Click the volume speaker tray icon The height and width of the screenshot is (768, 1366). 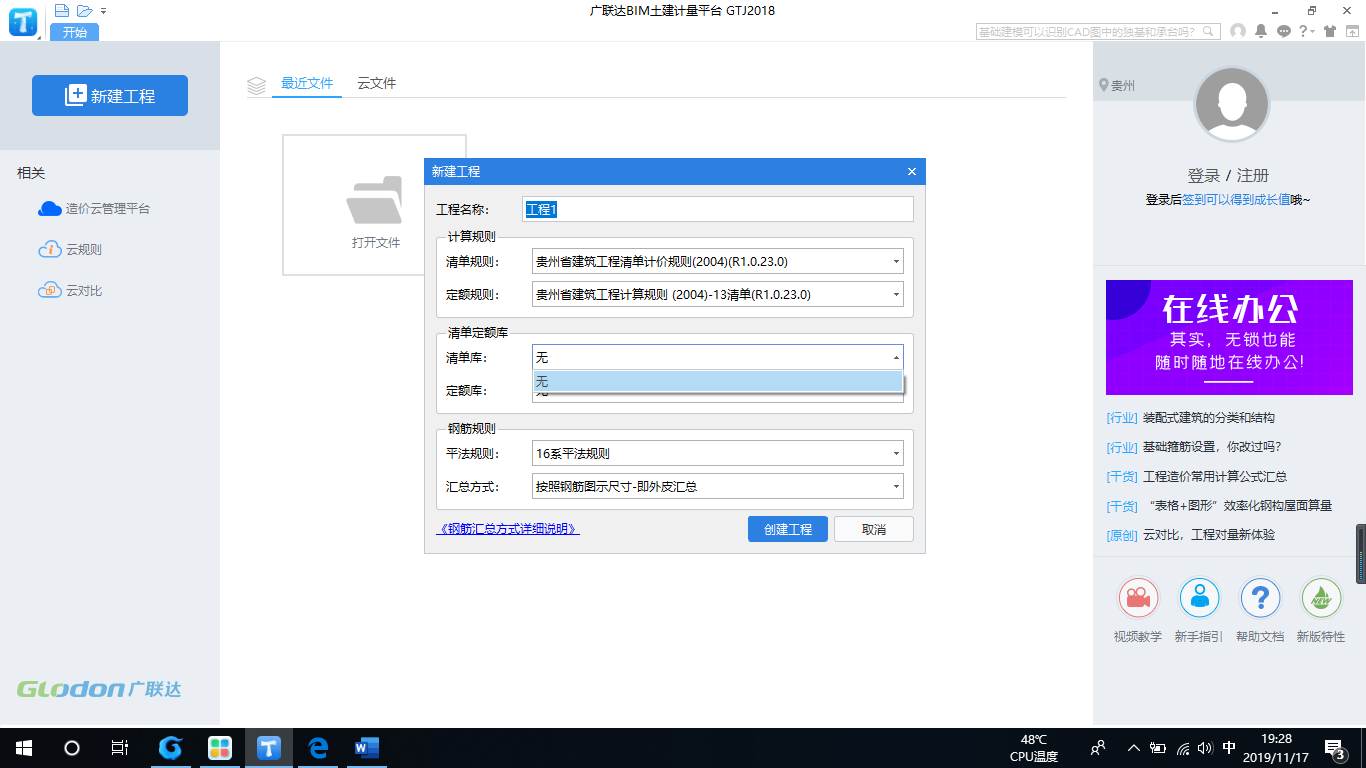(1205, 748)
